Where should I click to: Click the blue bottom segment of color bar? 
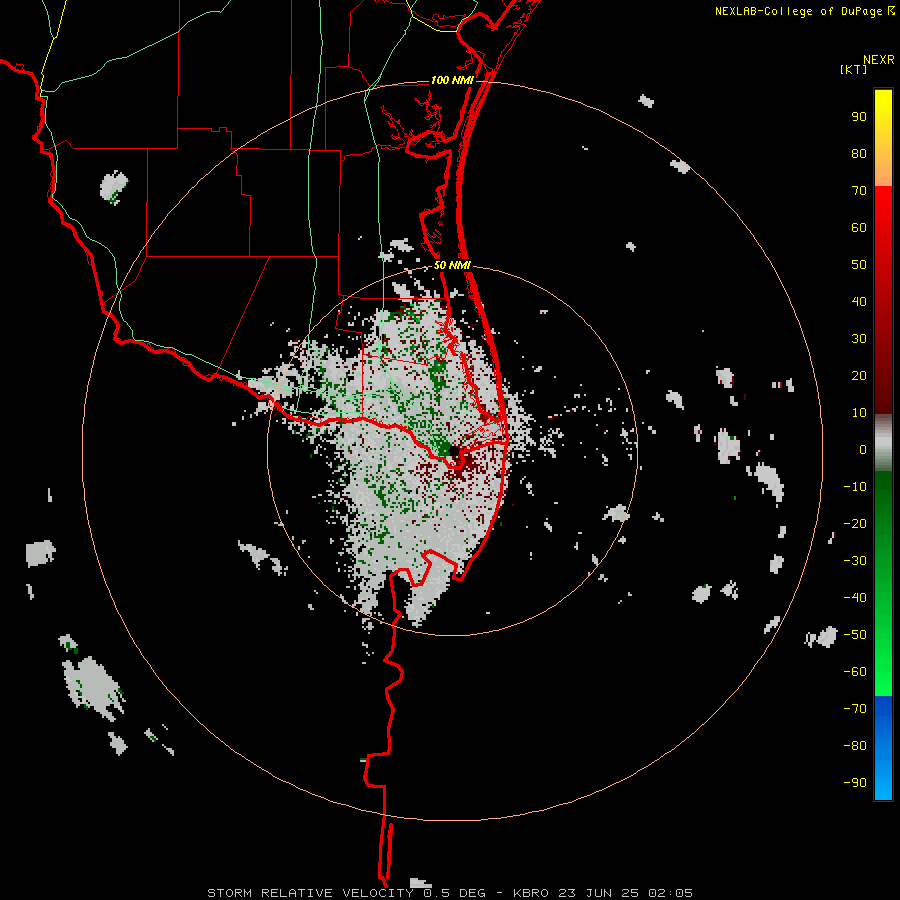[x=883, y=748]
